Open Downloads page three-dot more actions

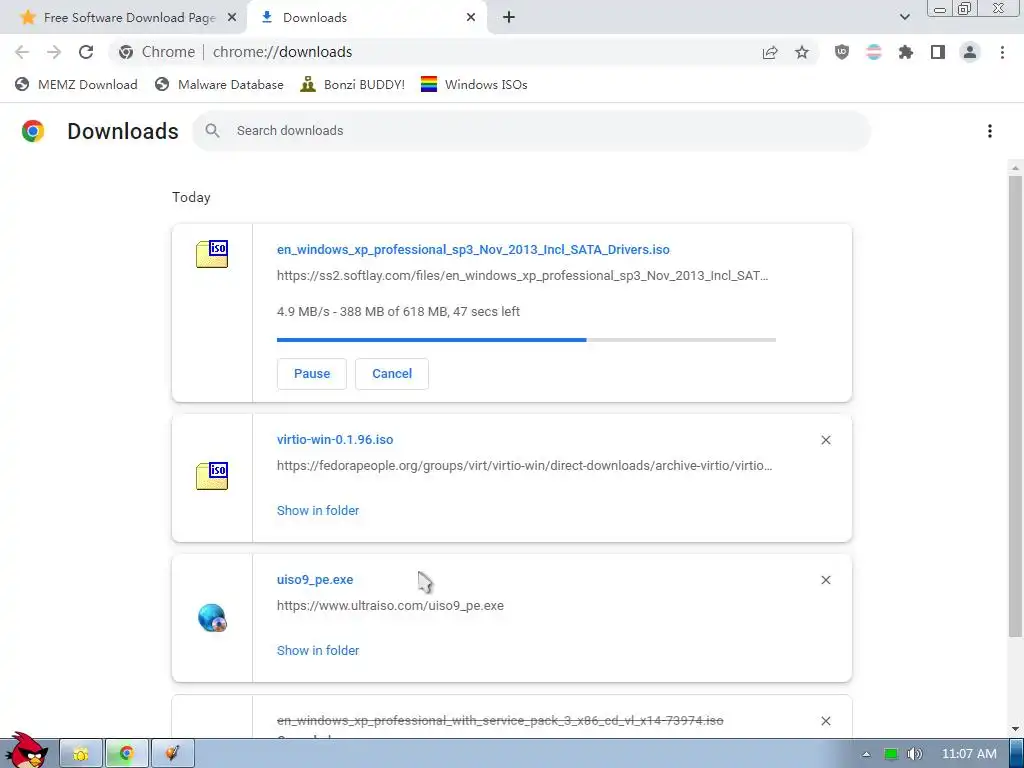[990, 131]
